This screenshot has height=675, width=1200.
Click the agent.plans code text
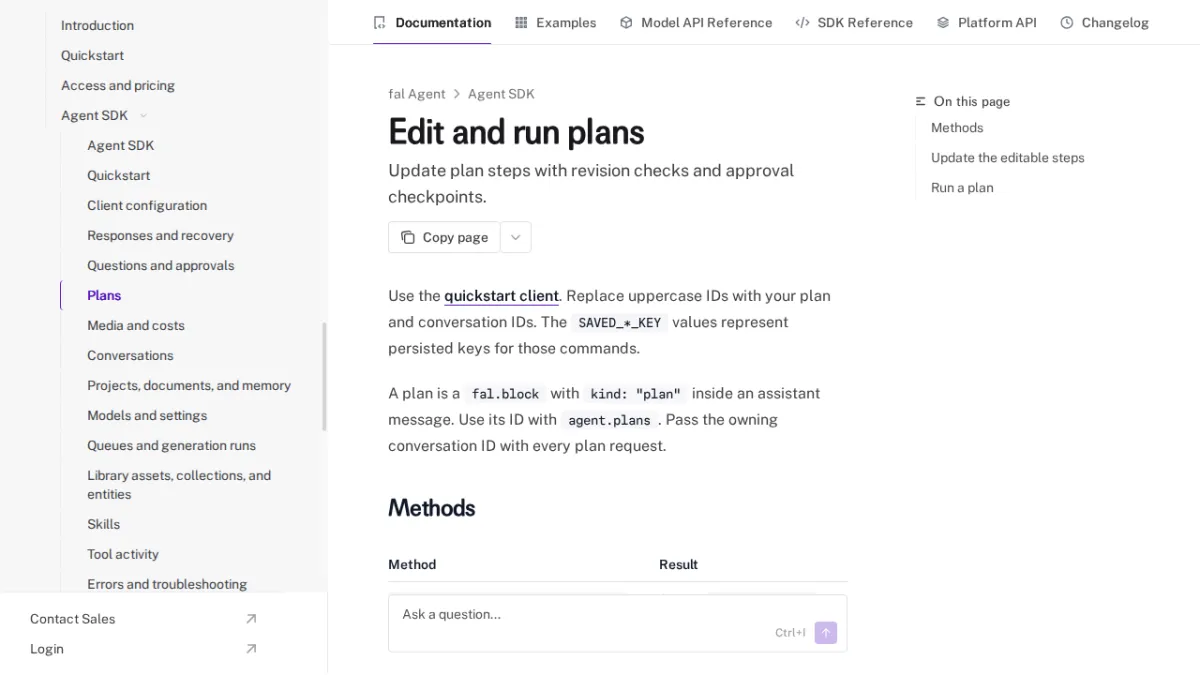pyautogui.click(x=609, y=420)
